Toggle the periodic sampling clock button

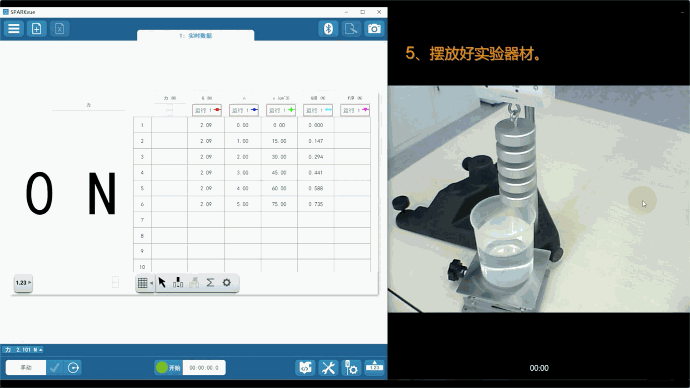73,367
